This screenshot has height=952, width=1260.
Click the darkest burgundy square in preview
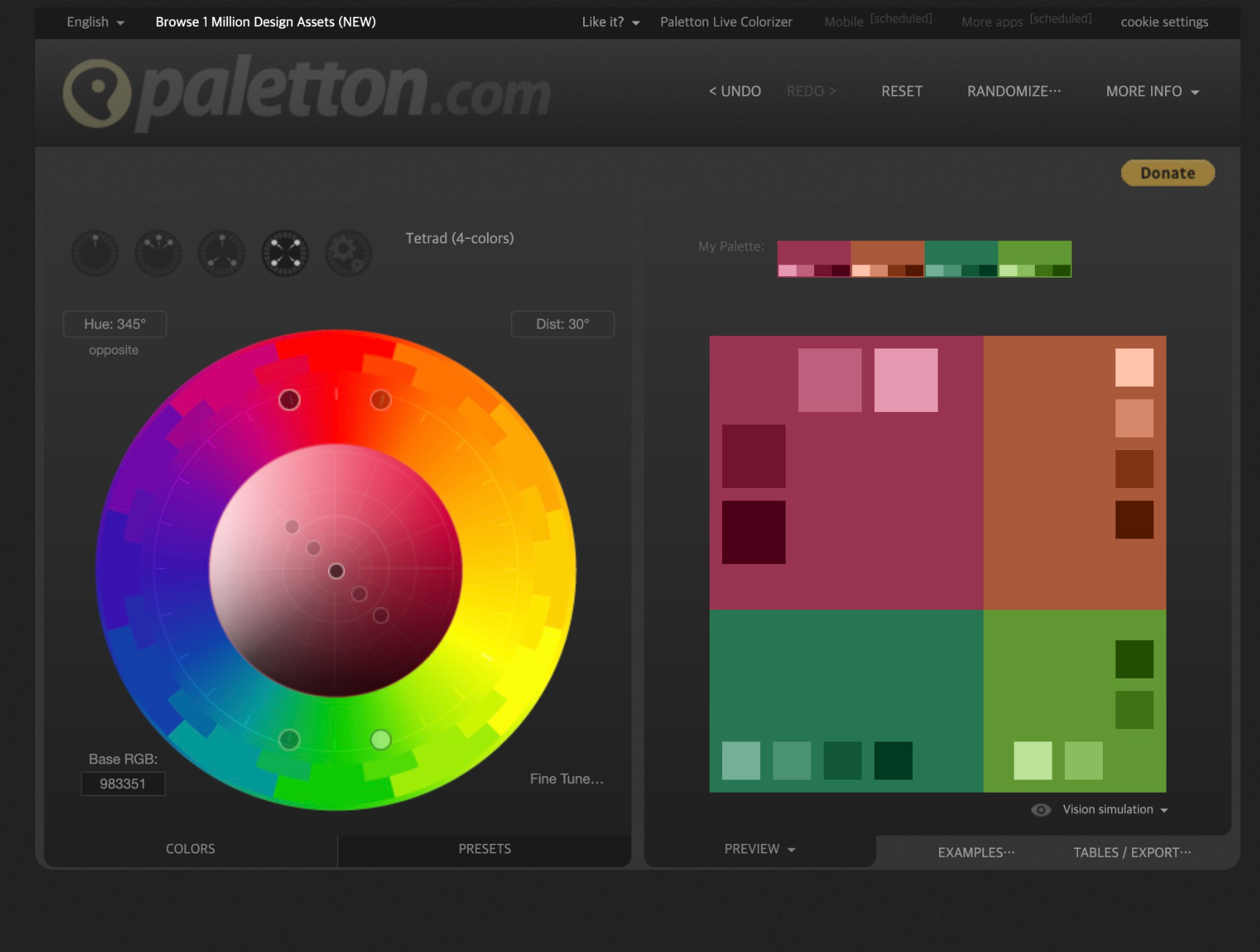tap(754, 532)
